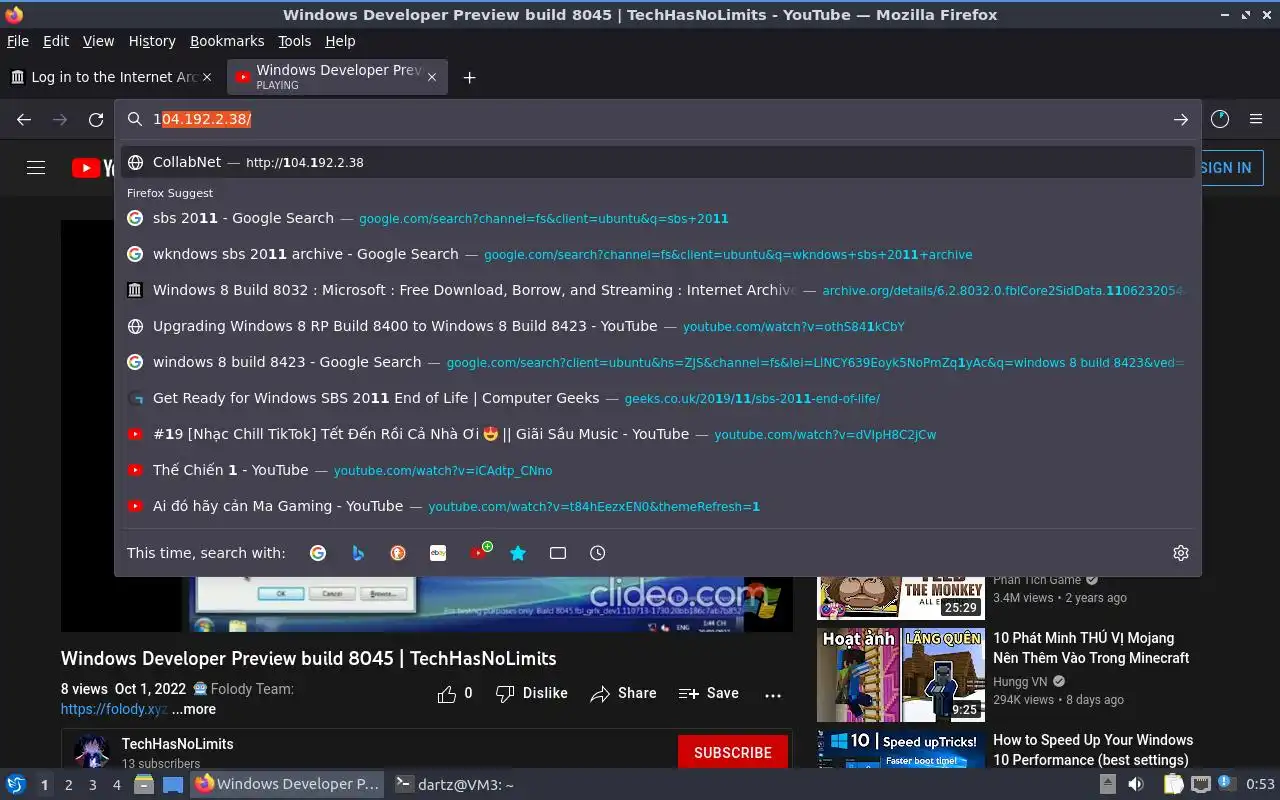Search this time with DuckDuckGo
The height and width of the screenshot is (800, 1280).
coord(398,553)
